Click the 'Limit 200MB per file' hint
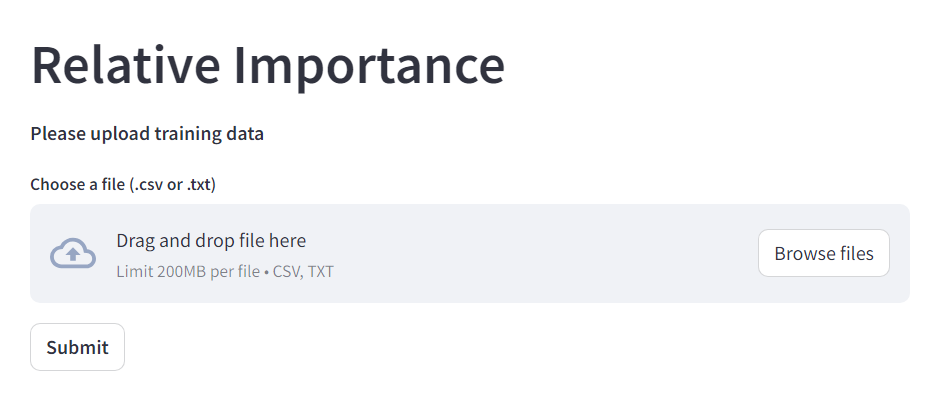 coord(188,271)
